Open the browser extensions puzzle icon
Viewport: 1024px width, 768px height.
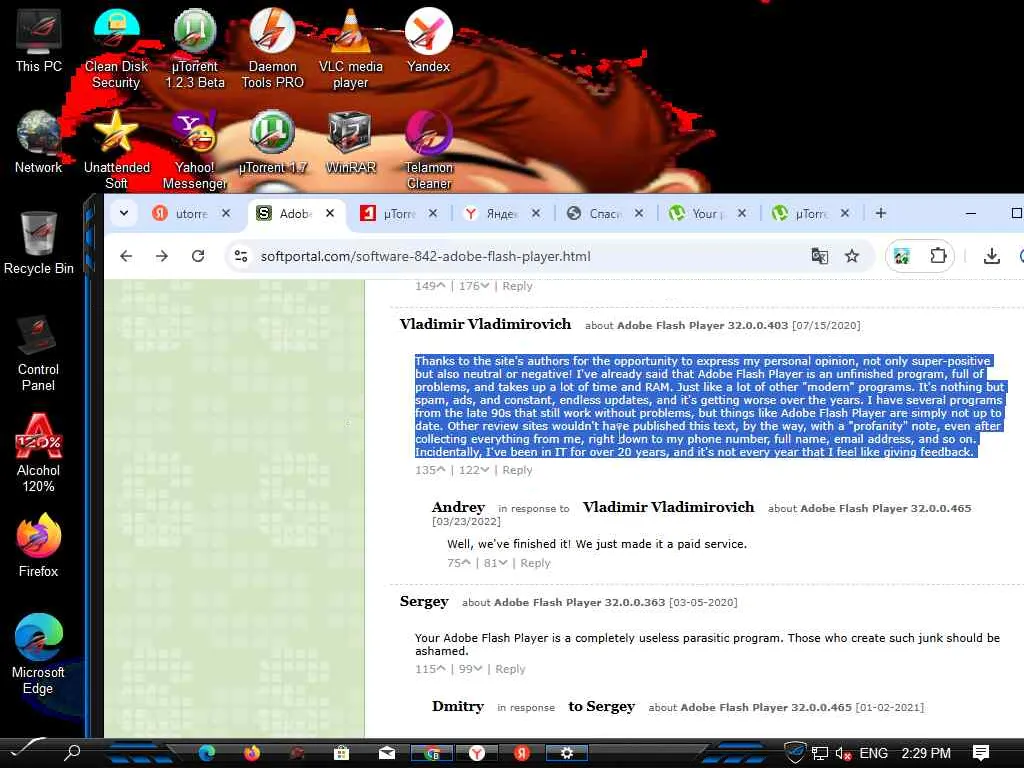click(x=938, y=256)
